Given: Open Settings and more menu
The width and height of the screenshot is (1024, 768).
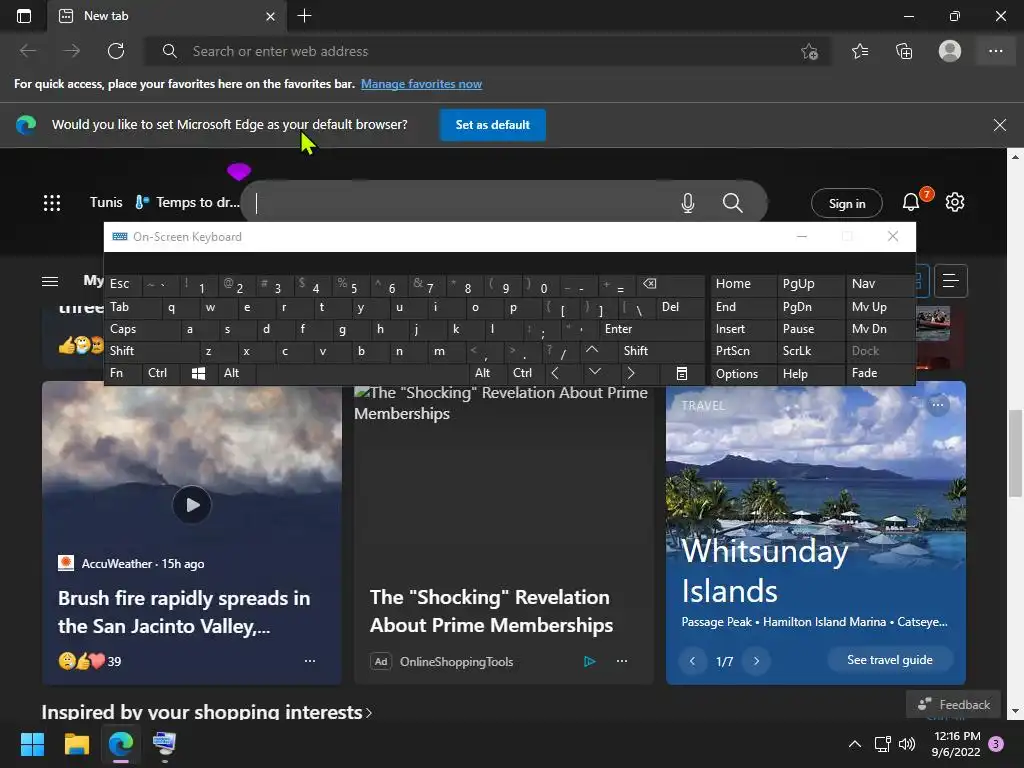Looking at the screenshot, I should point(995,51).
